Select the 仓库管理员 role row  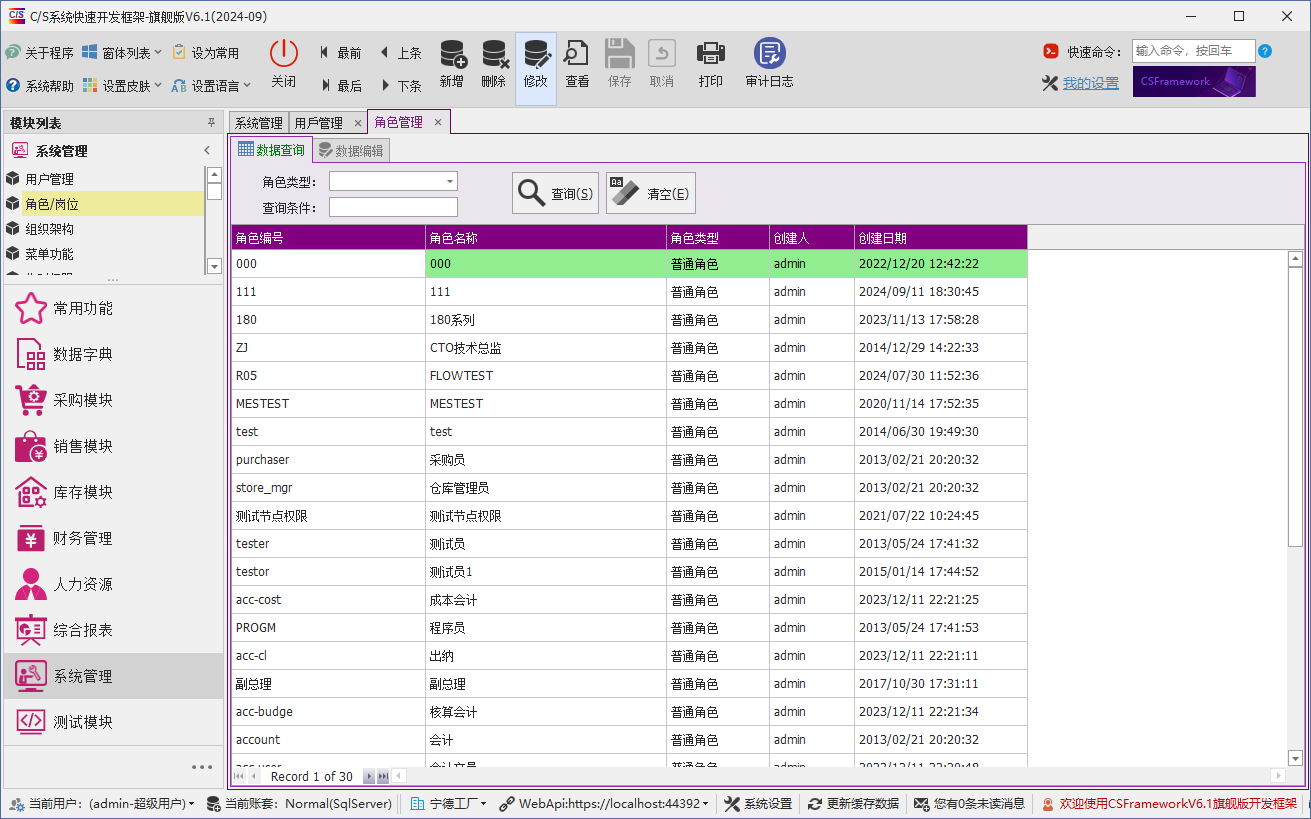(x=629, y=488)
